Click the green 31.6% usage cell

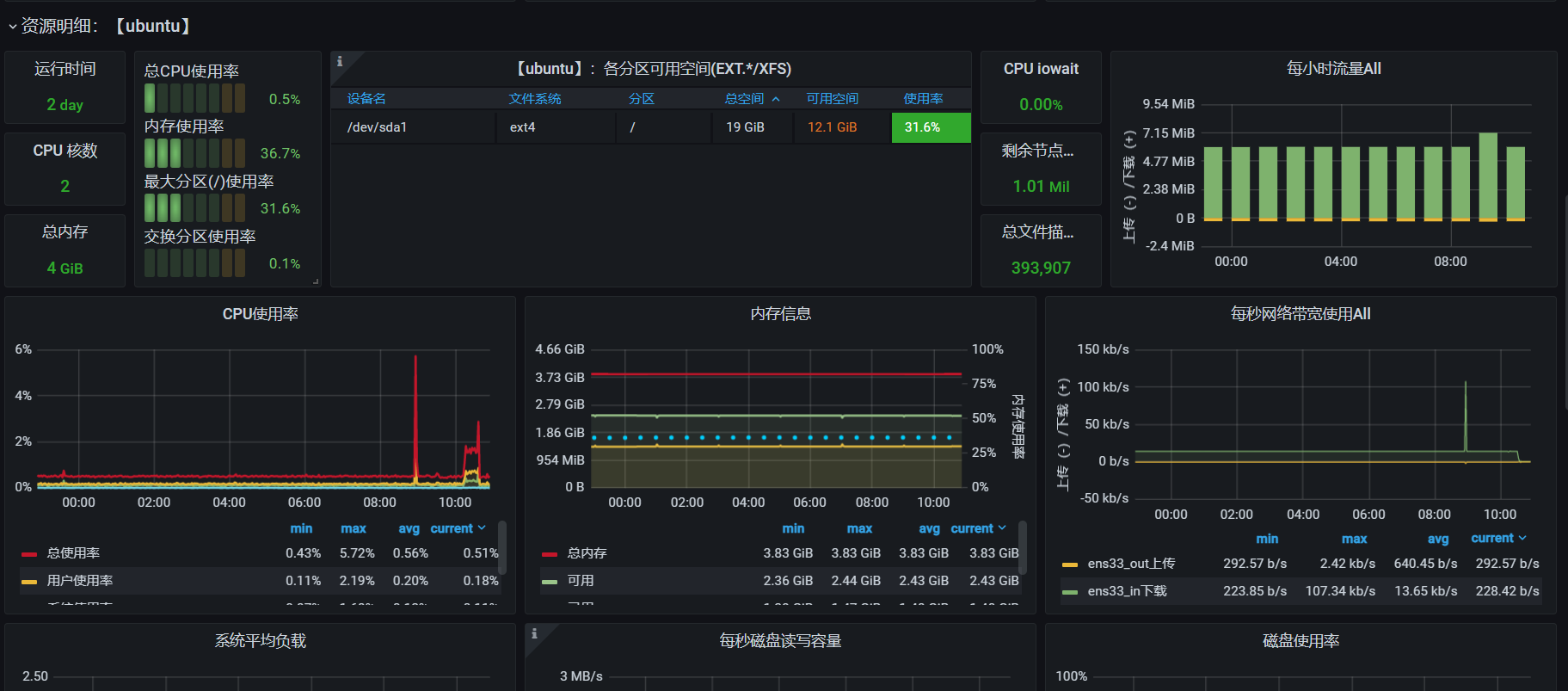pos(932,127)
